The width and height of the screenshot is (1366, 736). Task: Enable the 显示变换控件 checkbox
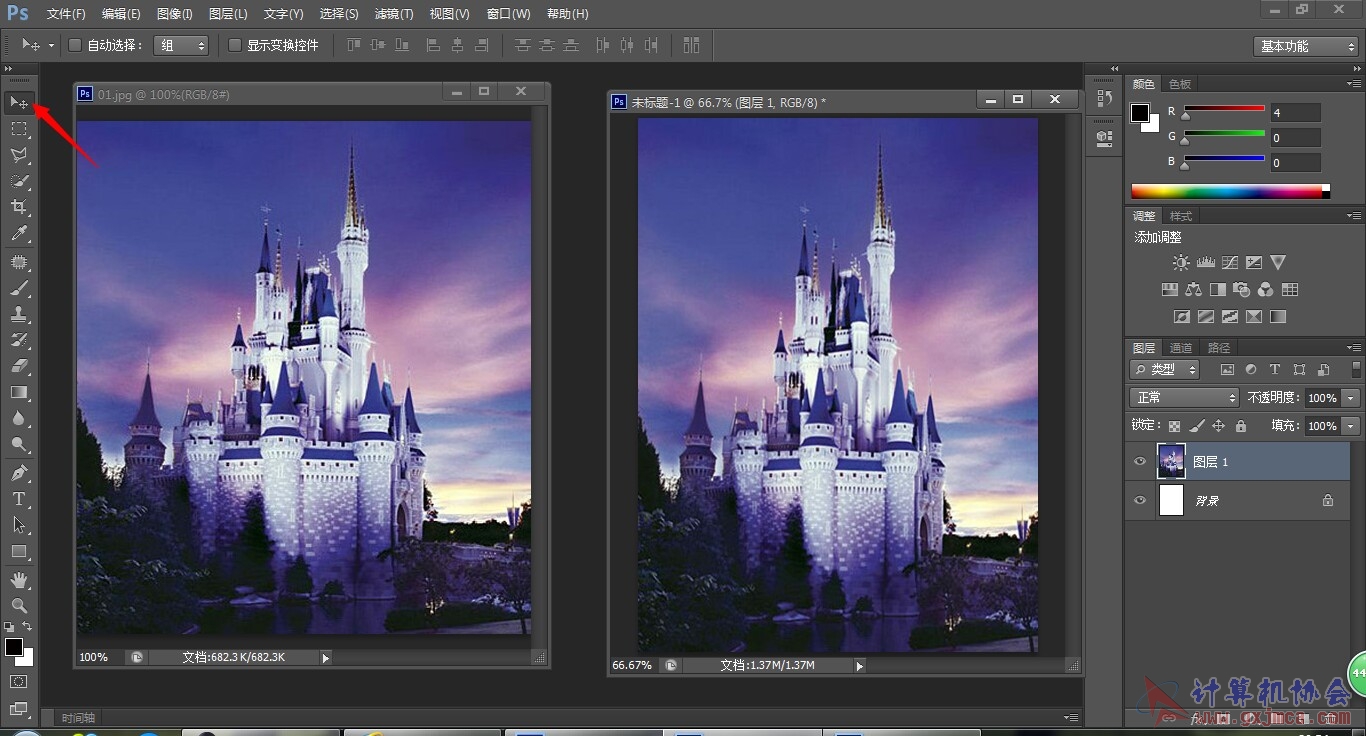(x=235, y=45)
